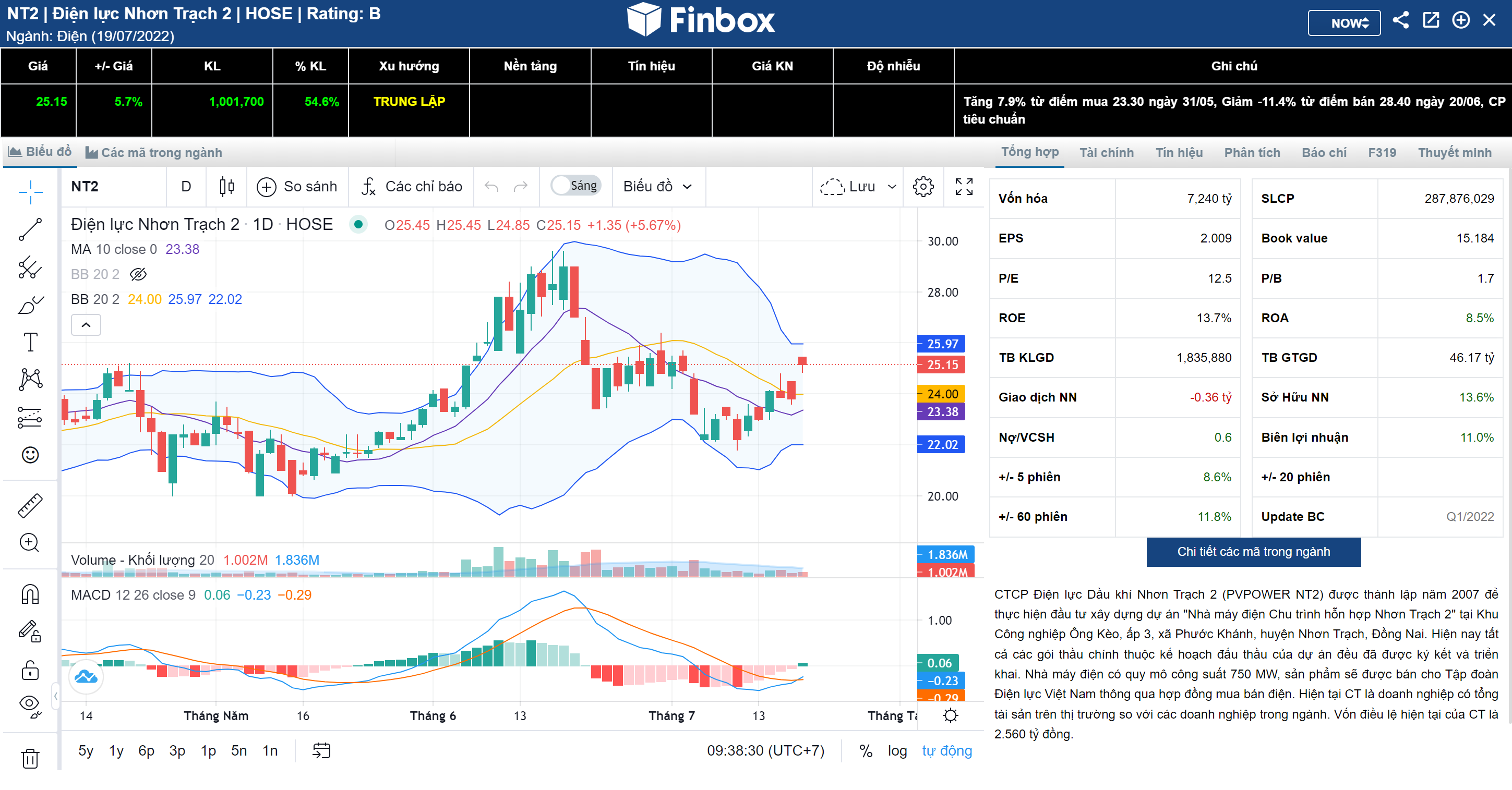Open the Các mã trong ngành tab
1512x790 pixels.
point(154,152)
